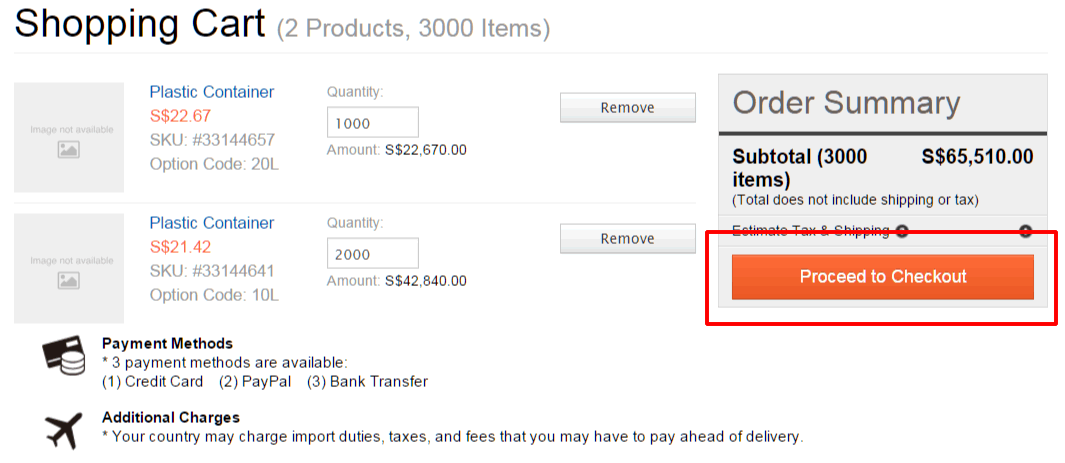Click the image placeholder icon for 10L container
Screen dimensions: 1065x463
[69, 280]
